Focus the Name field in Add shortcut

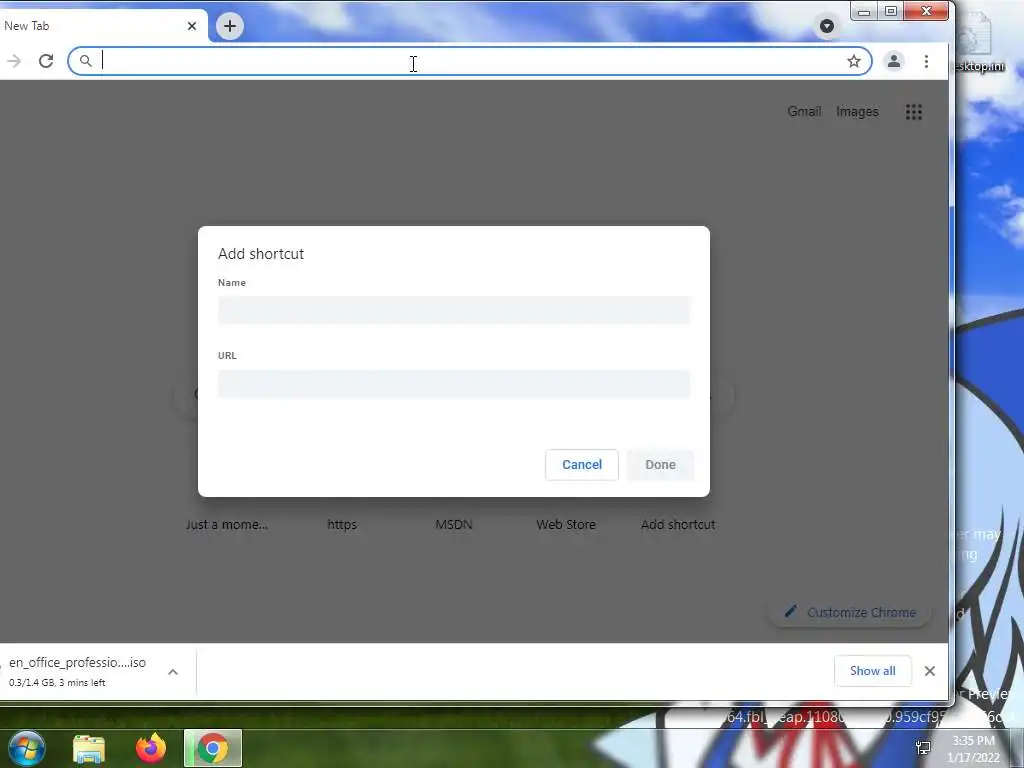tap(454, 310)
